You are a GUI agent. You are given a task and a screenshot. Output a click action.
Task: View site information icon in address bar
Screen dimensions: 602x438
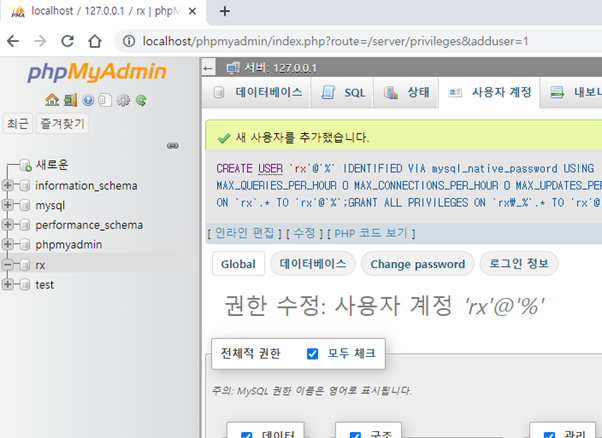click(129, 41)
